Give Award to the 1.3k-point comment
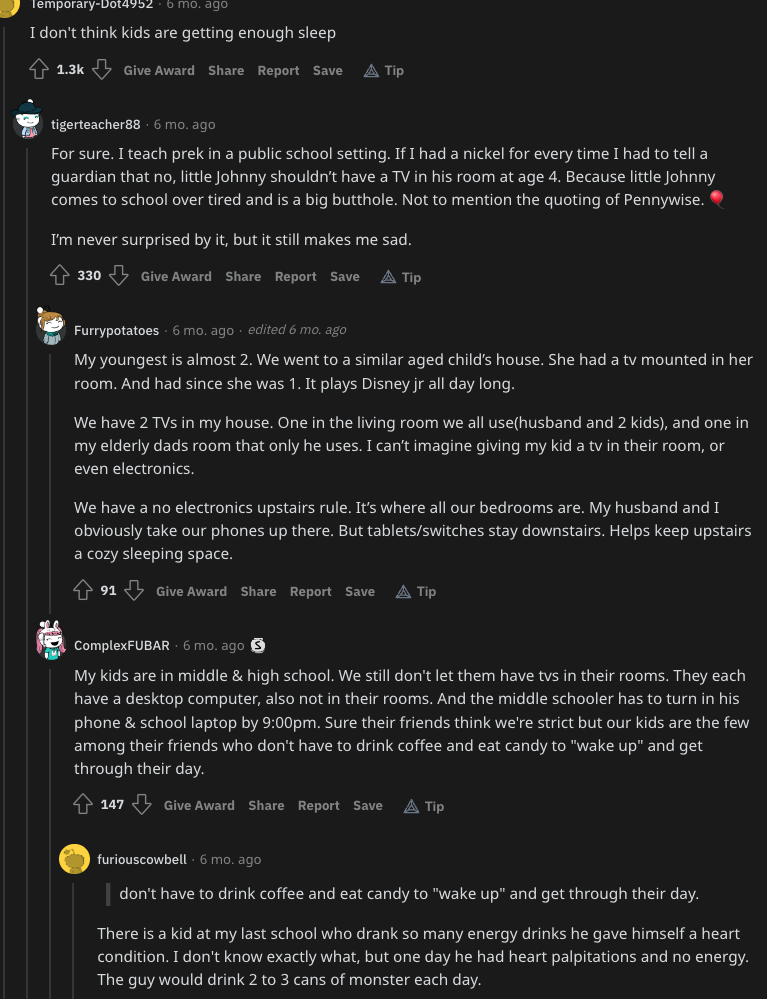The image size is (767, 999). pos(159,70)
